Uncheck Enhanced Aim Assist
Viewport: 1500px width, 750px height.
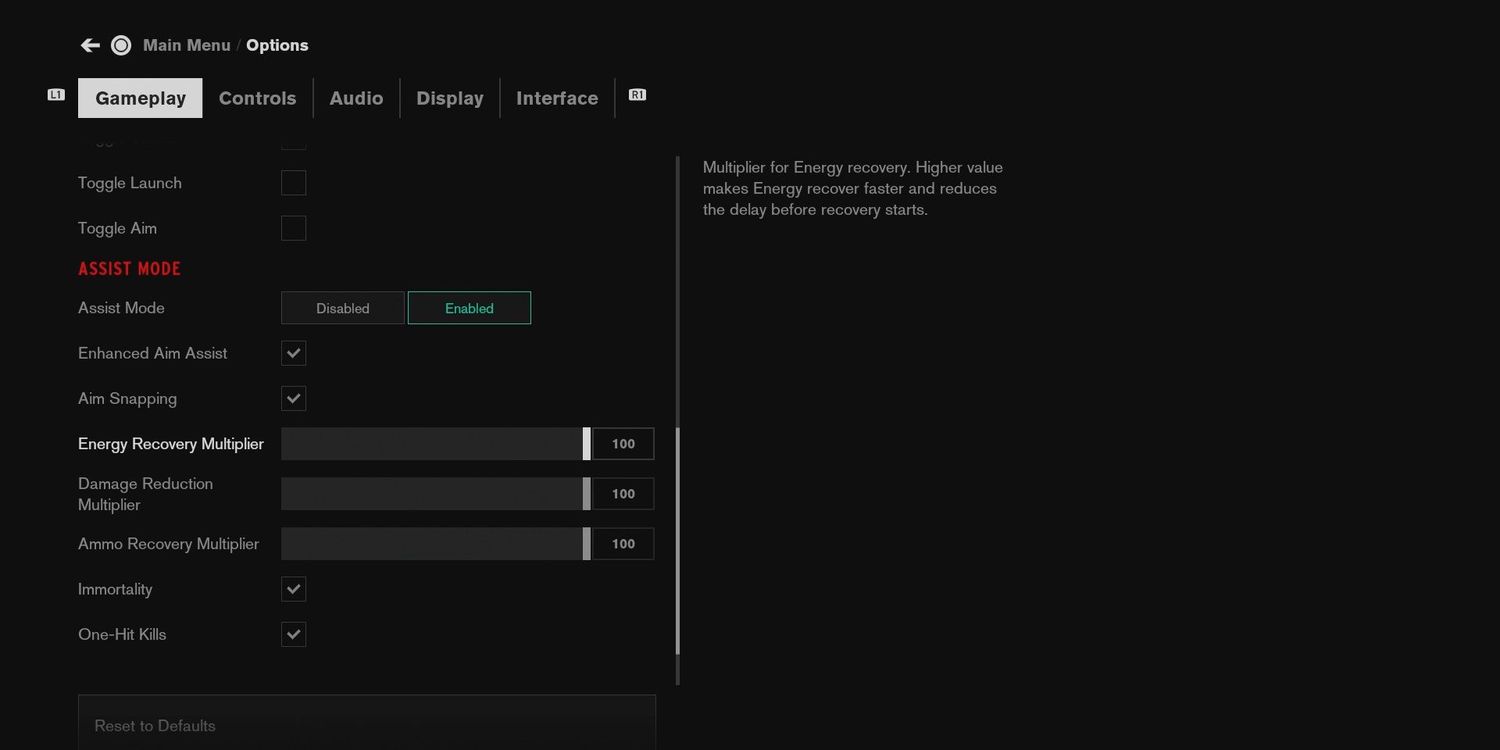coord(293,353)
